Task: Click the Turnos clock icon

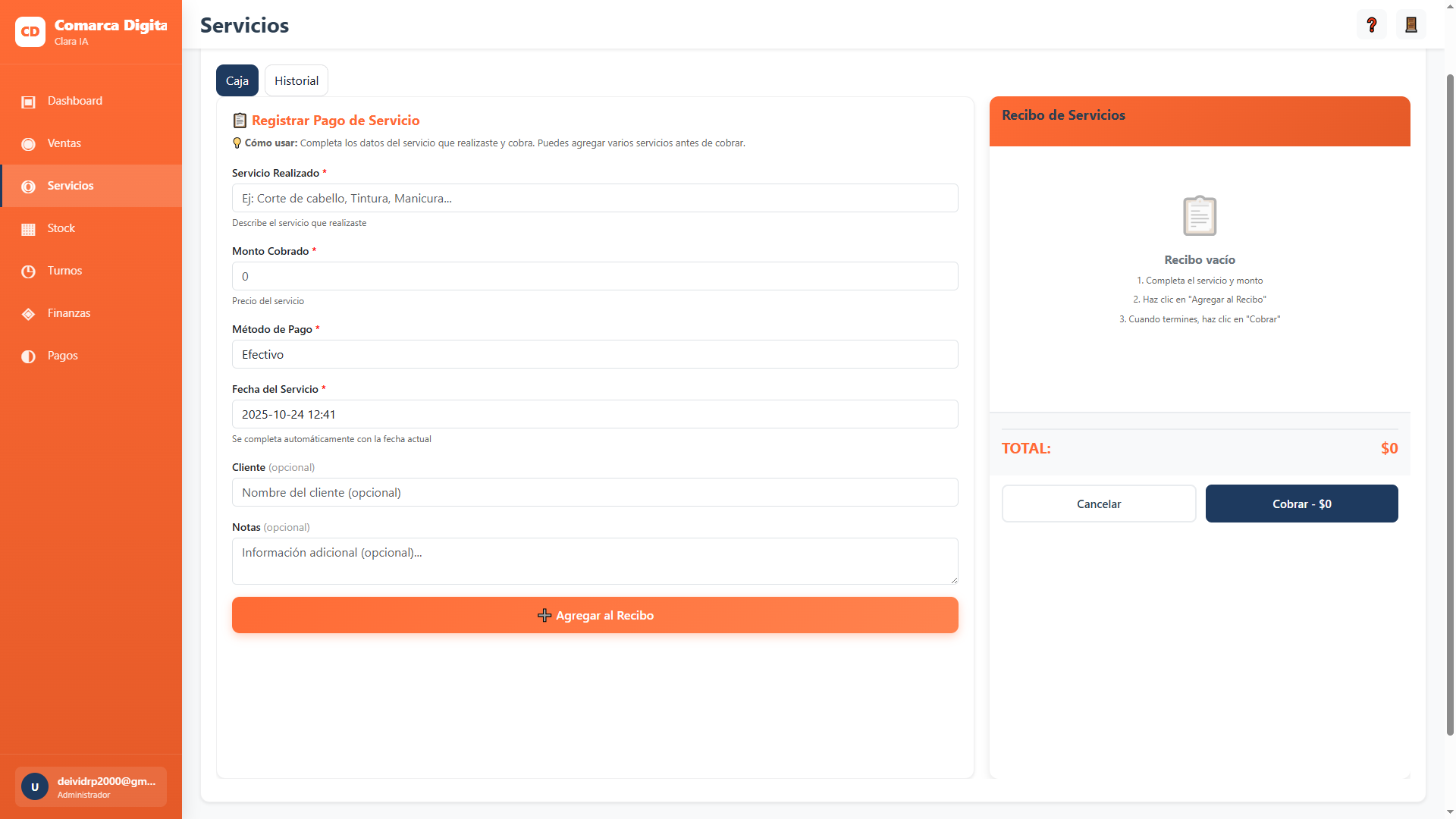Action: [x=28, y=271]
